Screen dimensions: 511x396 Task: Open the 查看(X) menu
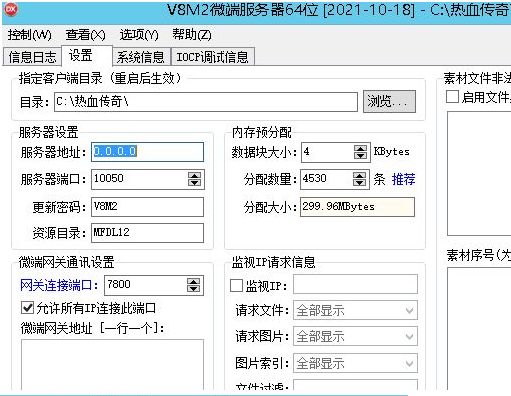85,35
